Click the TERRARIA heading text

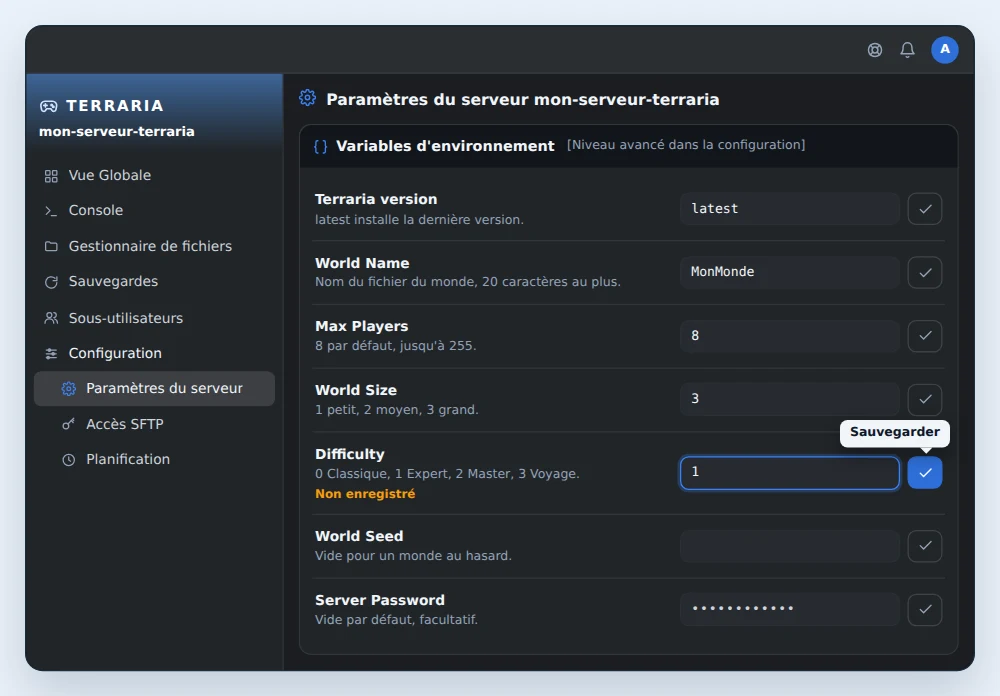coord(115,106)
